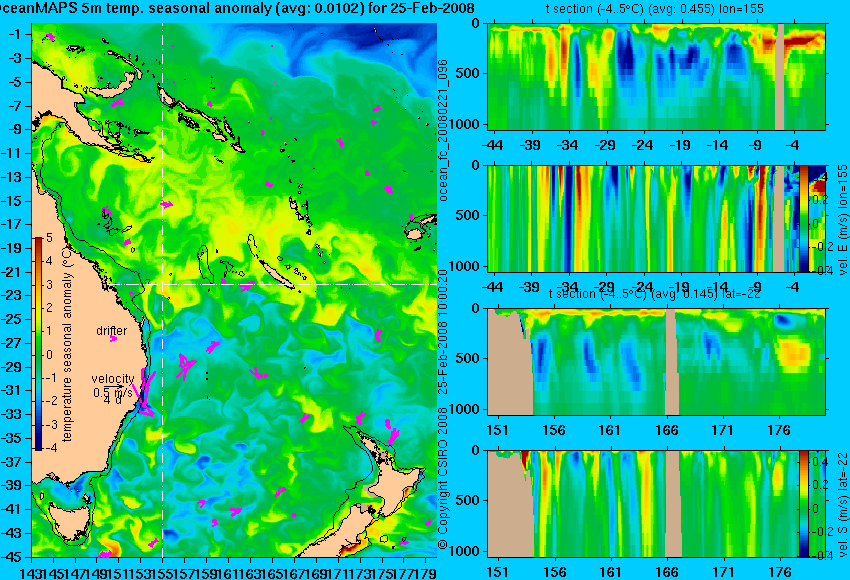Click the '-33' latitude tick on the map axis

click(12, 414)
